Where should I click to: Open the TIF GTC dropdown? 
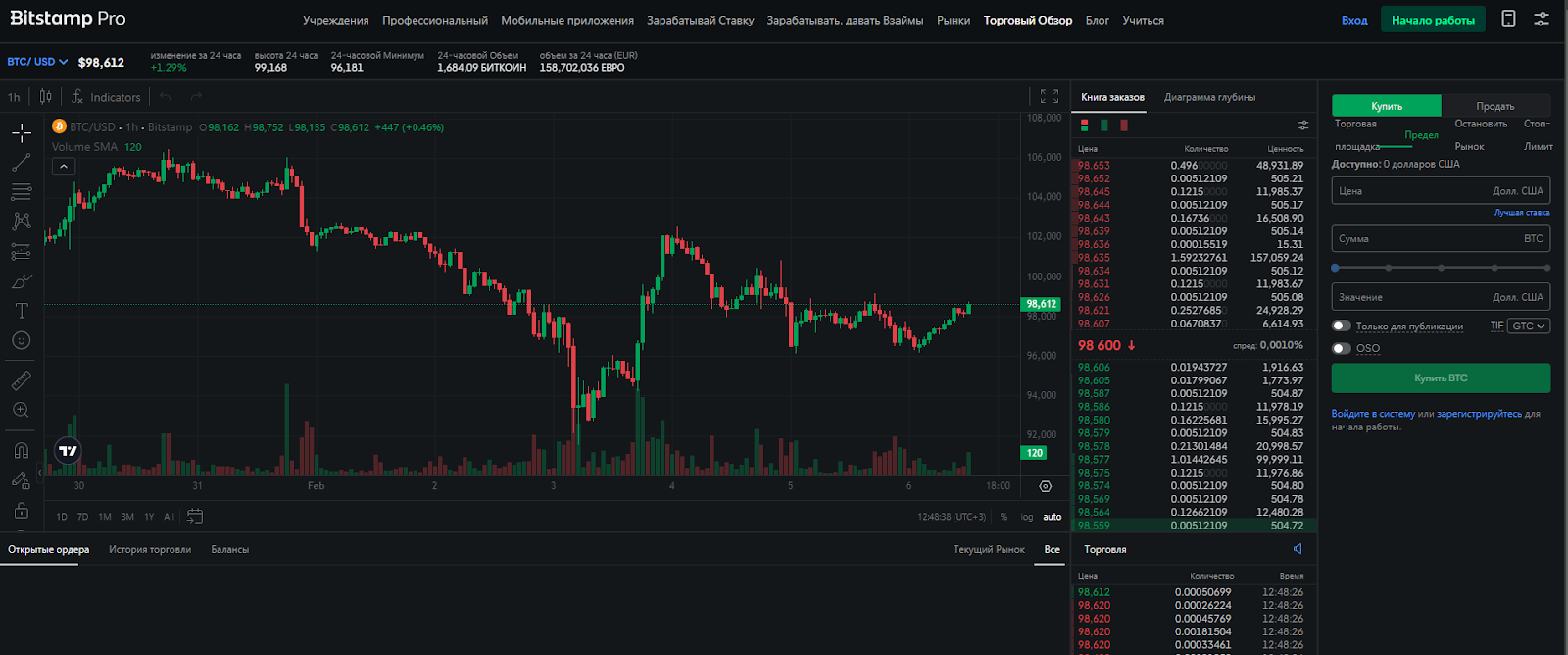pyautogui.click(x=1529, y=326)
